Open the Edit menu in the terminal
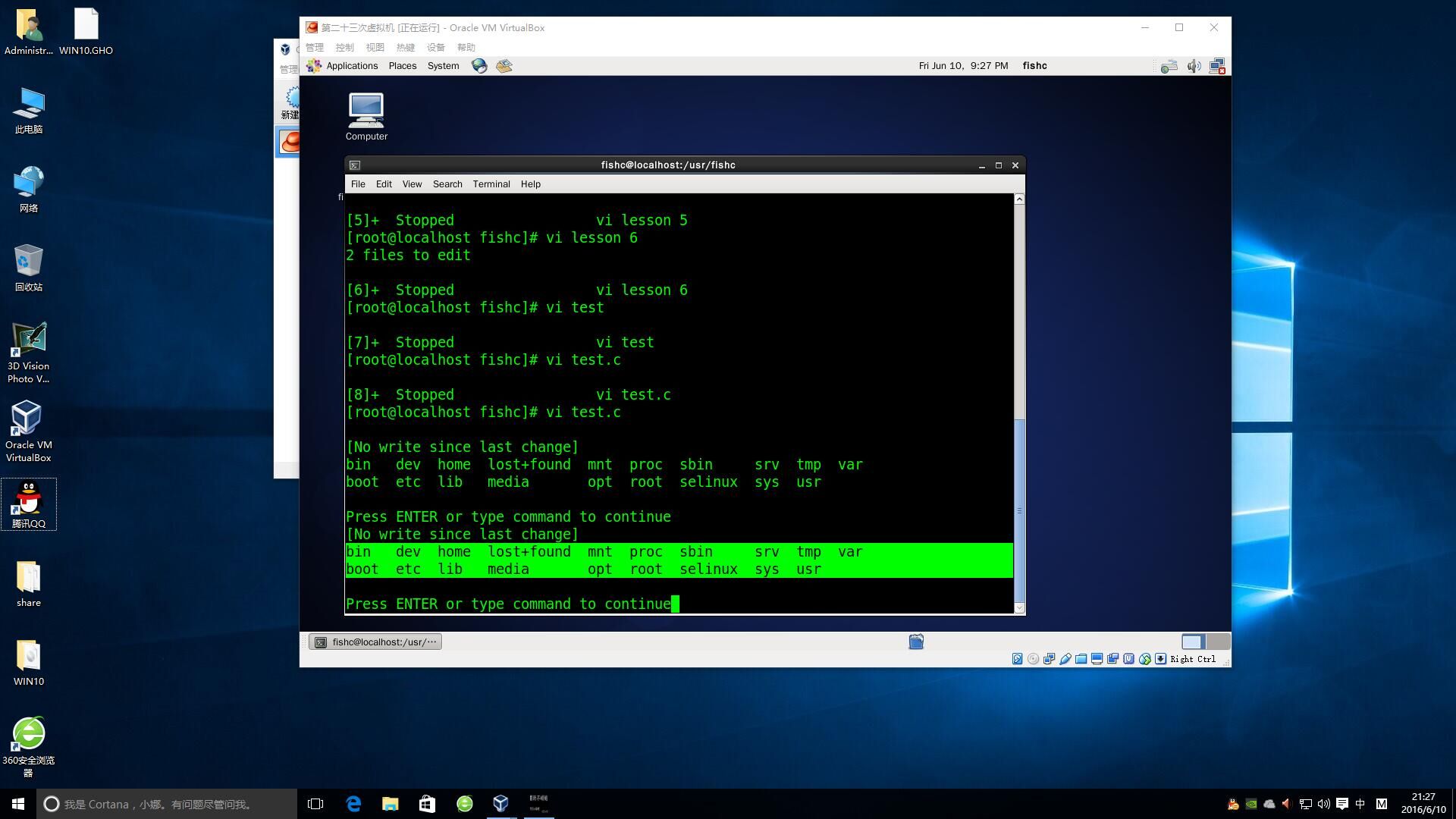Image resolution: width=1456 pixels, height=819 pixels. [x=384, y=184]
